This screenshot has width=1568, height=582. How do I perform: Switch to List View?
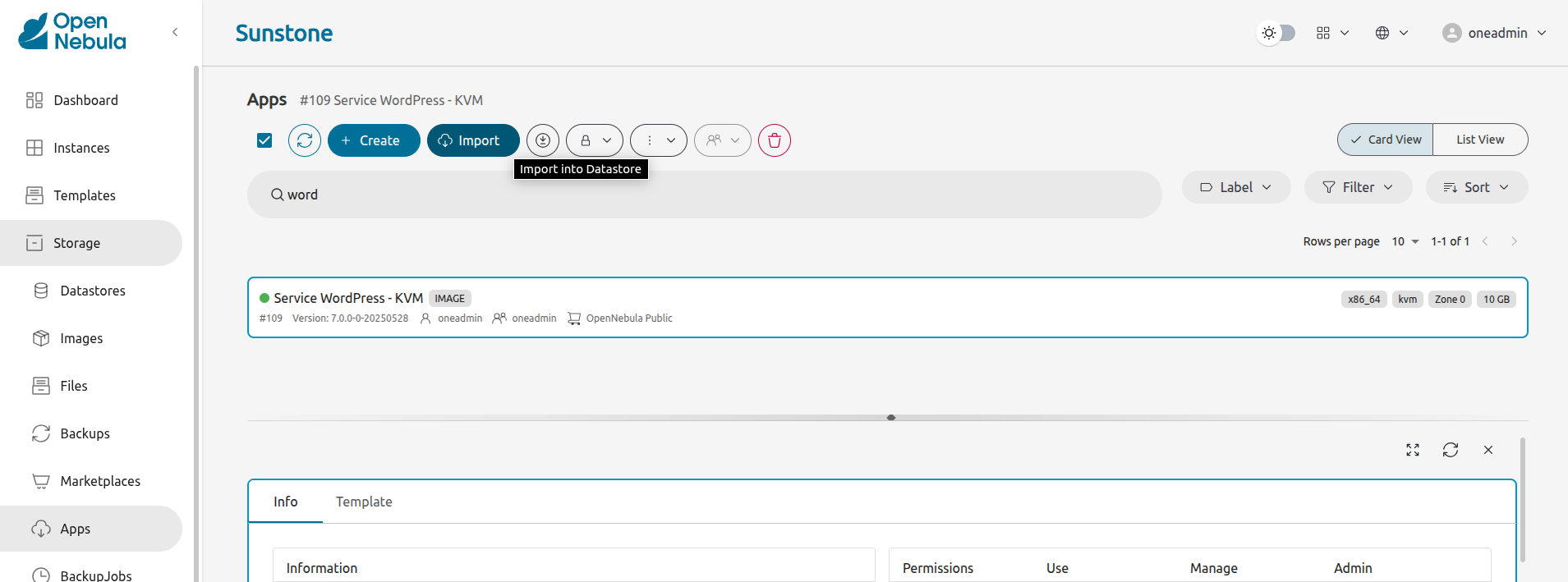click(x=1479, y=140)
